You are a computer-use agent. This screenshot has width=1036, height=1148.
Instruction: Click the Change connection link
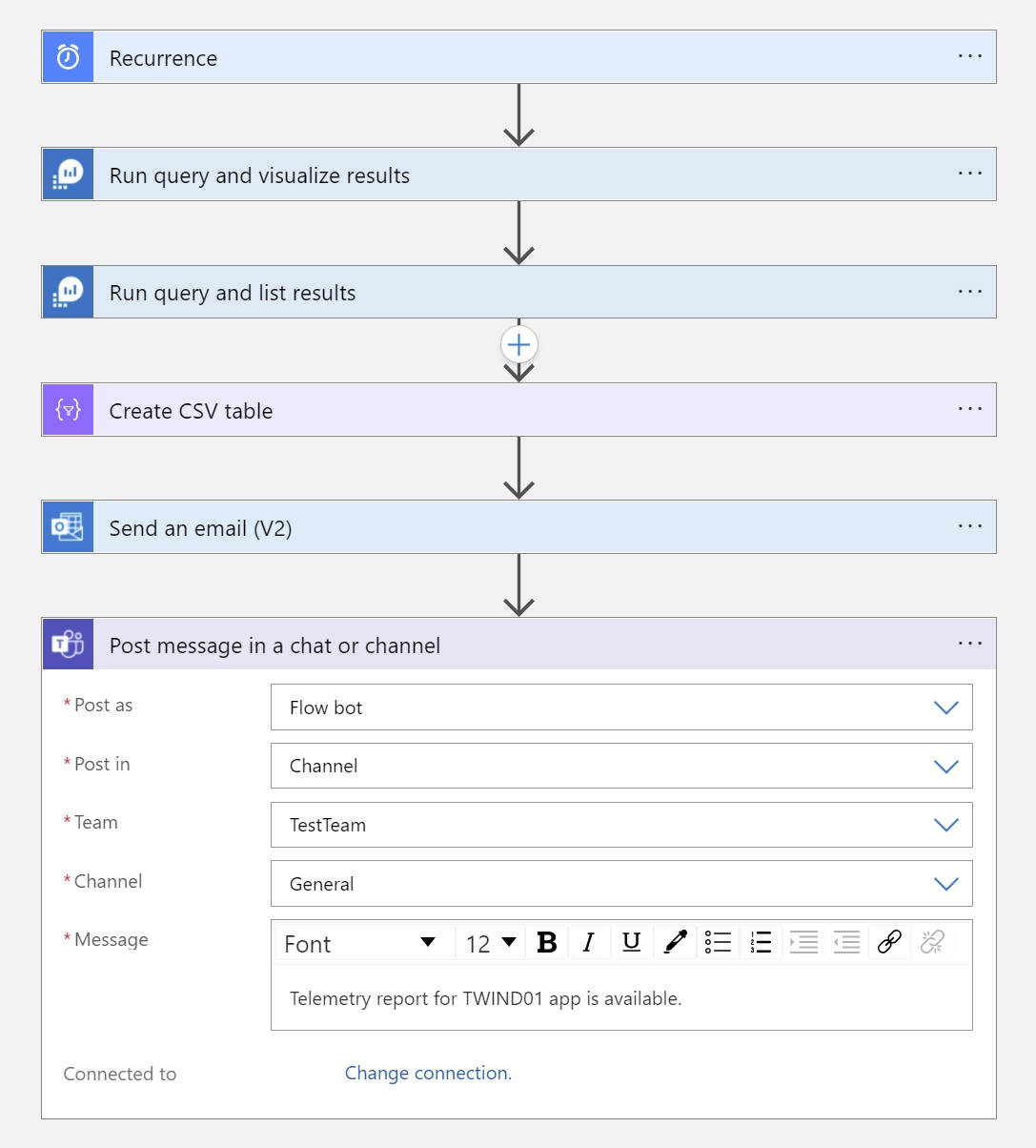pos(428,1073)
